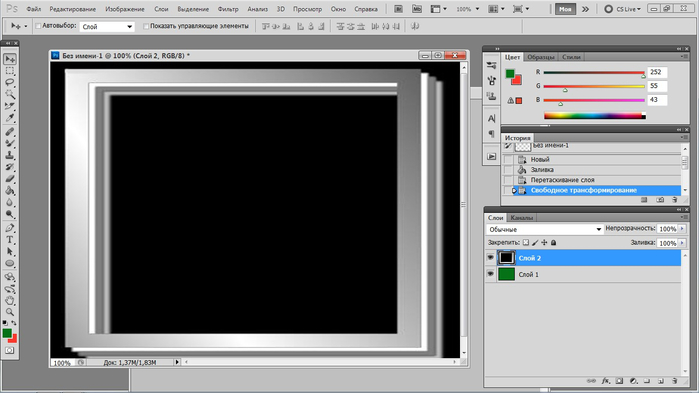Image resolution: width=699 pixels, height=393 pixels.
Task: Open the Файл menu
Action: (33, 9)
